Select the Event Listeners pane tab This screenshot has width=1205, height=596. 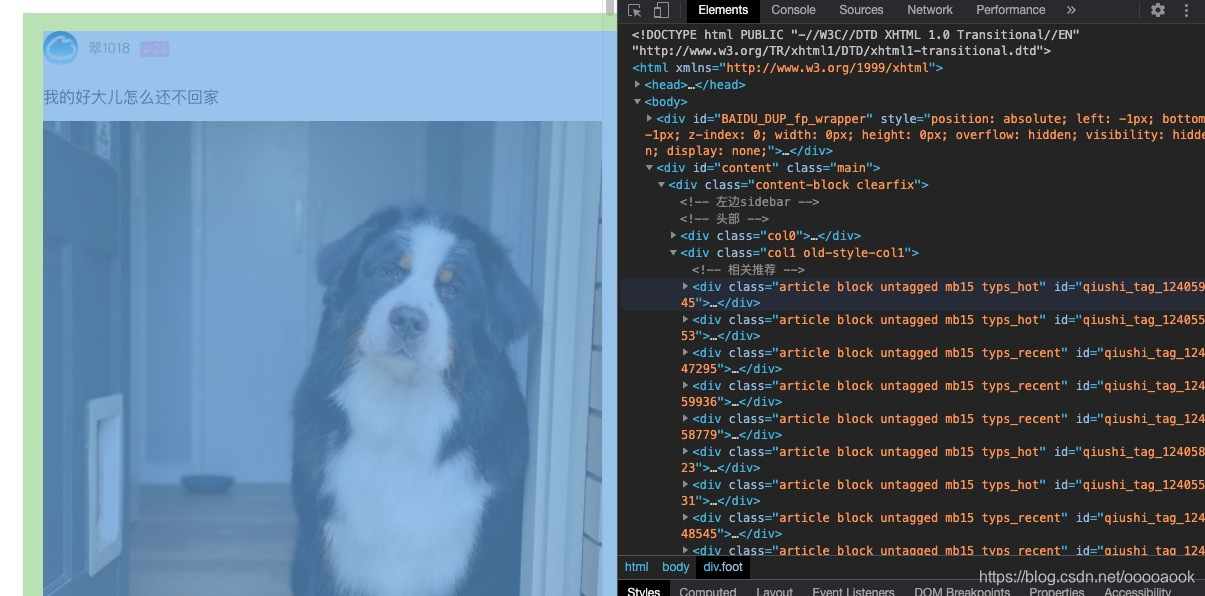click(x=853, y=591)
